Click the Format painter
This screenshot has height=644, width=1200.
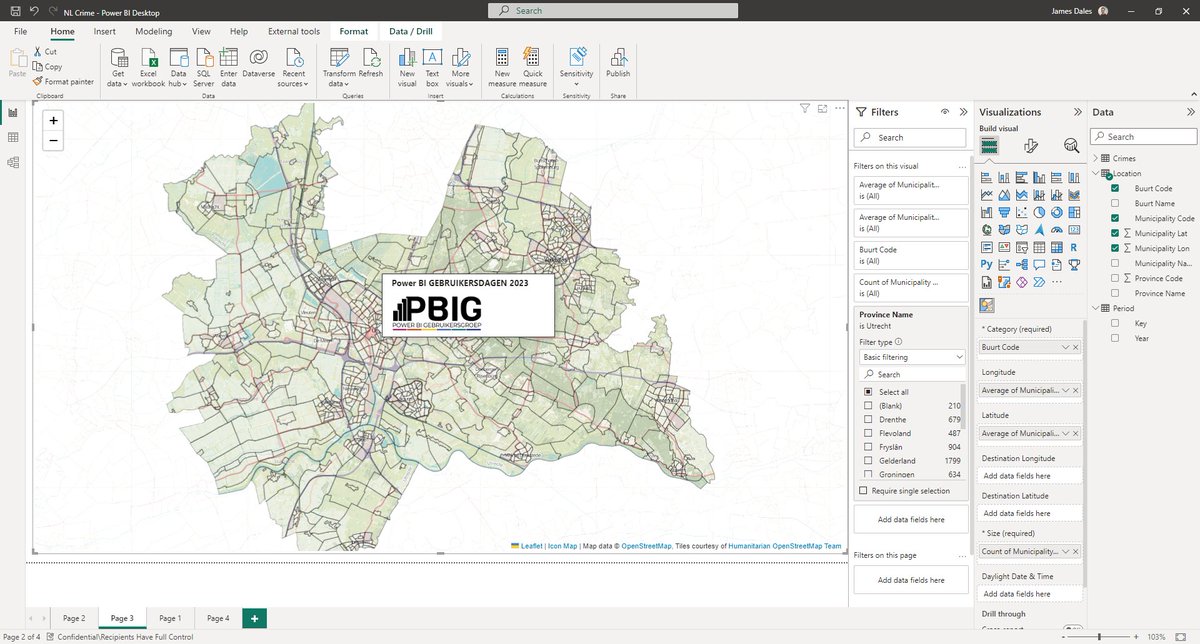pyautogui.click(x=63, y=81)
